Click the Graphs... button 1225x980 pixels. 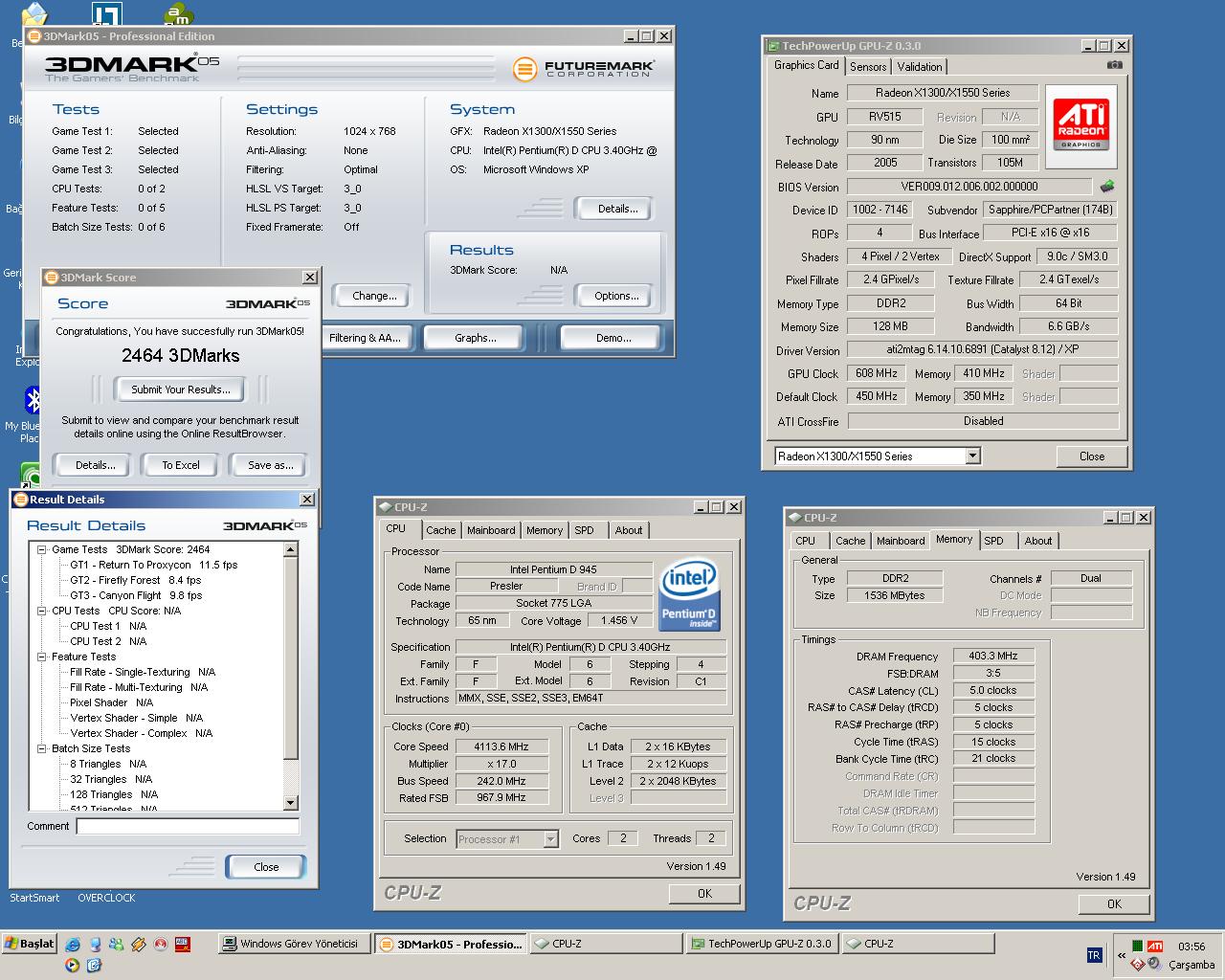click(476, 338)
